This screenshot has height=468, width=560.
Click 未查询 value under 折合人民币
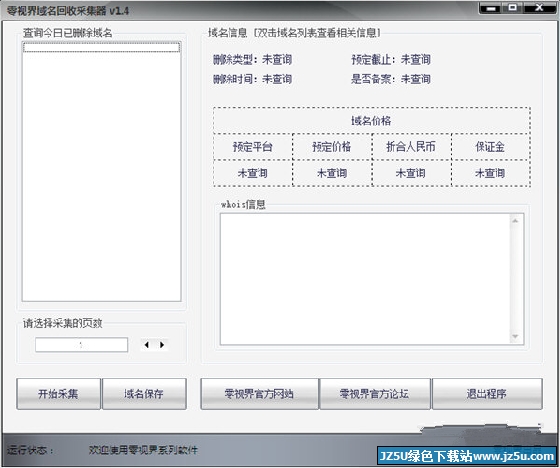pyautogui.click(x=411, y=173)
